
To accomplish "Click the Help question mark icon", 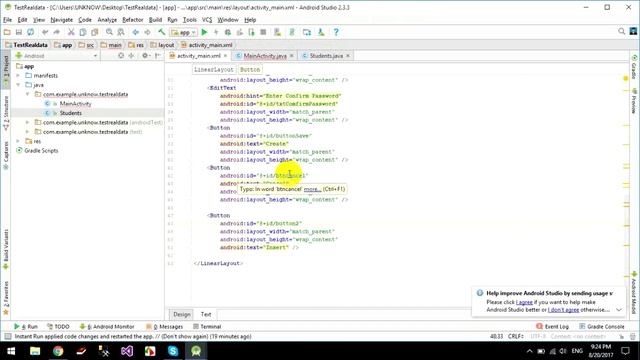I will [x=336, y=32].
